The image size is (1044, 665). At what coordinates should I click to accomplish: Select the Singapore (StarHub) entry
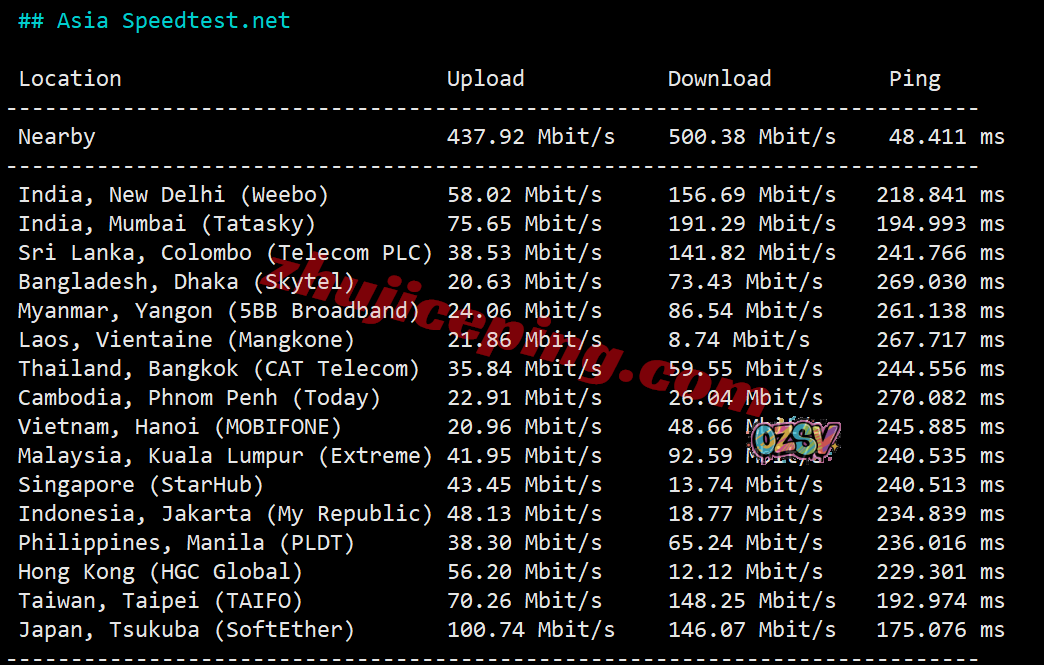pyautogui.click(x=141, y=485)
